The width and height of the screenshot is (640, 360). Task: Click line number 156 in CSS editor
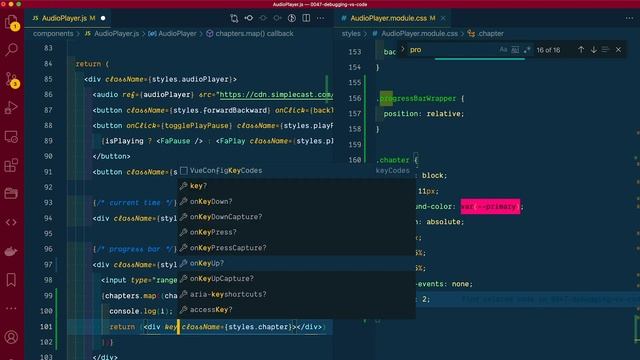click(x=355, y=98)
